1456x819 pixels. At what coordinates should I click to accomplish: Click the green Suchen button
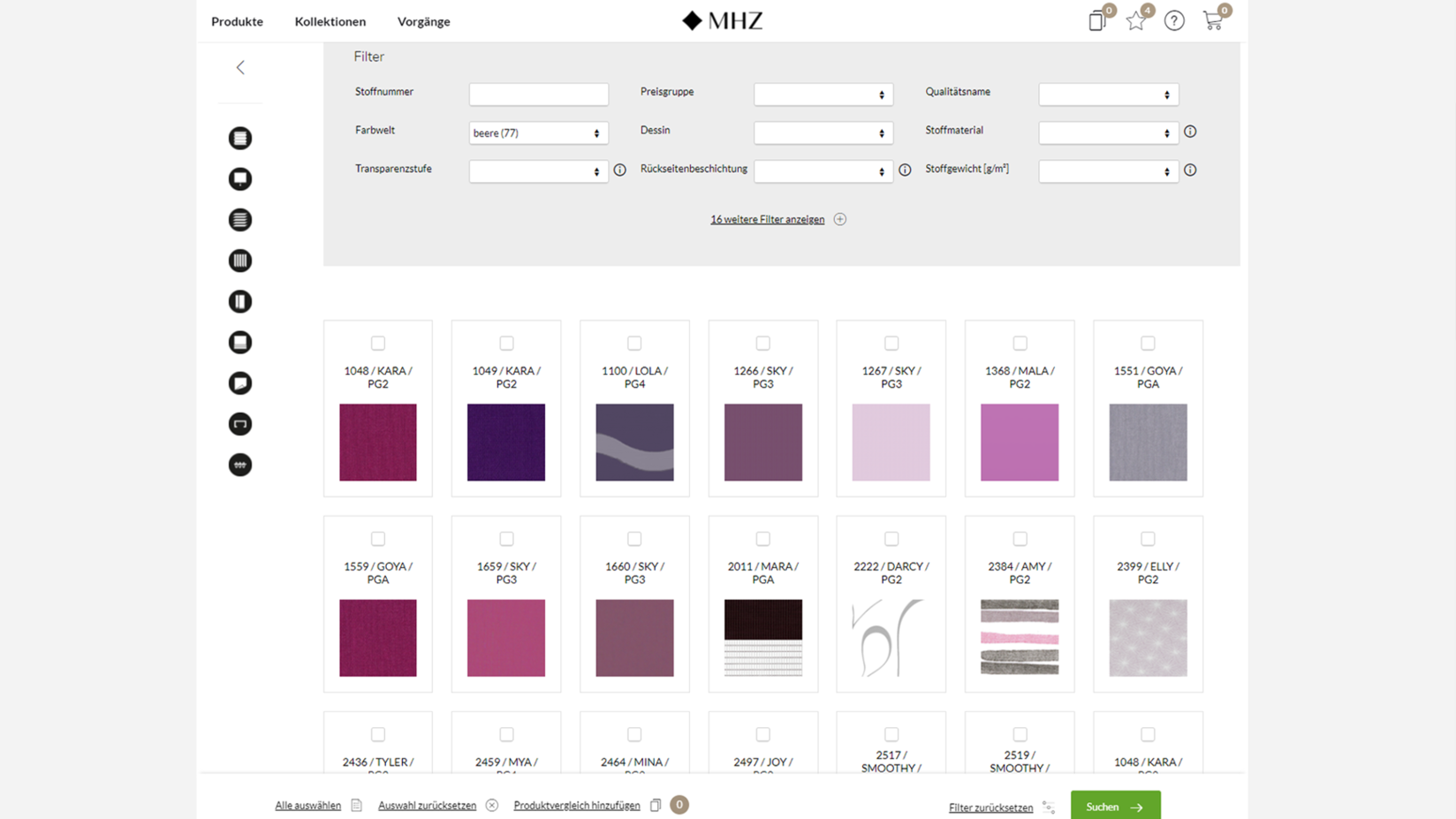(1115, 807)
